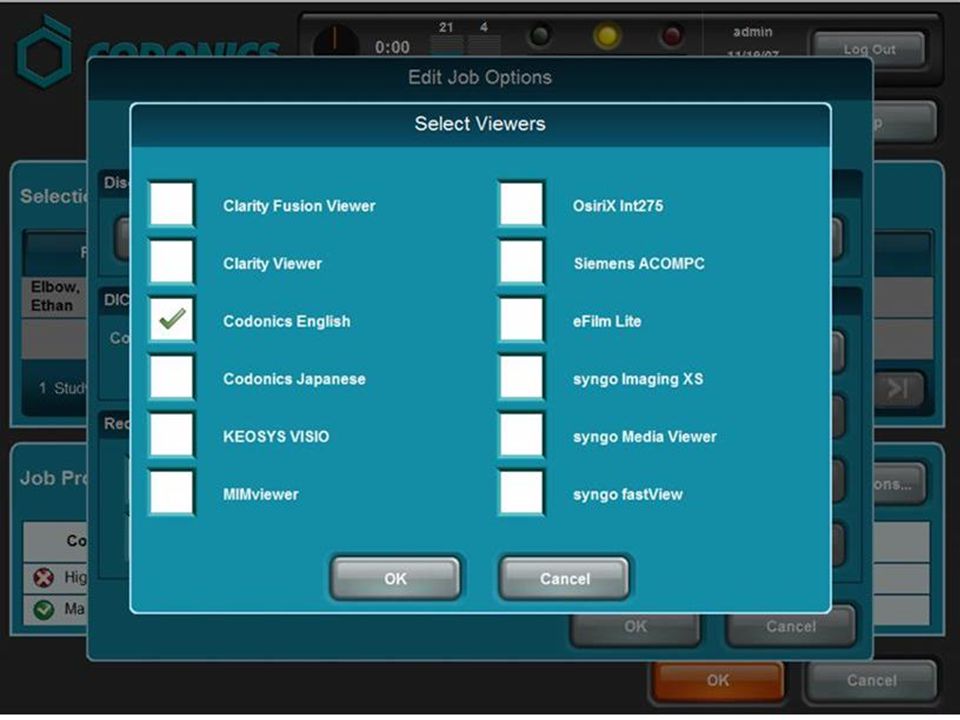This screenshot has width=960, height=720.
Task: Confirm viewers with Select Viewers OK
Action: click(x=395, y=578)
